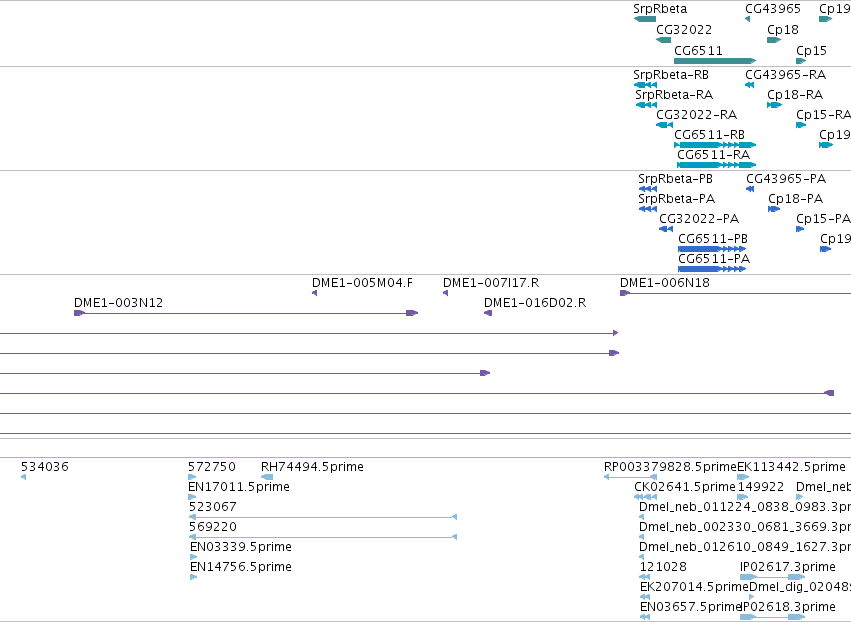The image size is (851, 622).
Task: Select protein SrpRbeta-PB
Action: point(675,179)
